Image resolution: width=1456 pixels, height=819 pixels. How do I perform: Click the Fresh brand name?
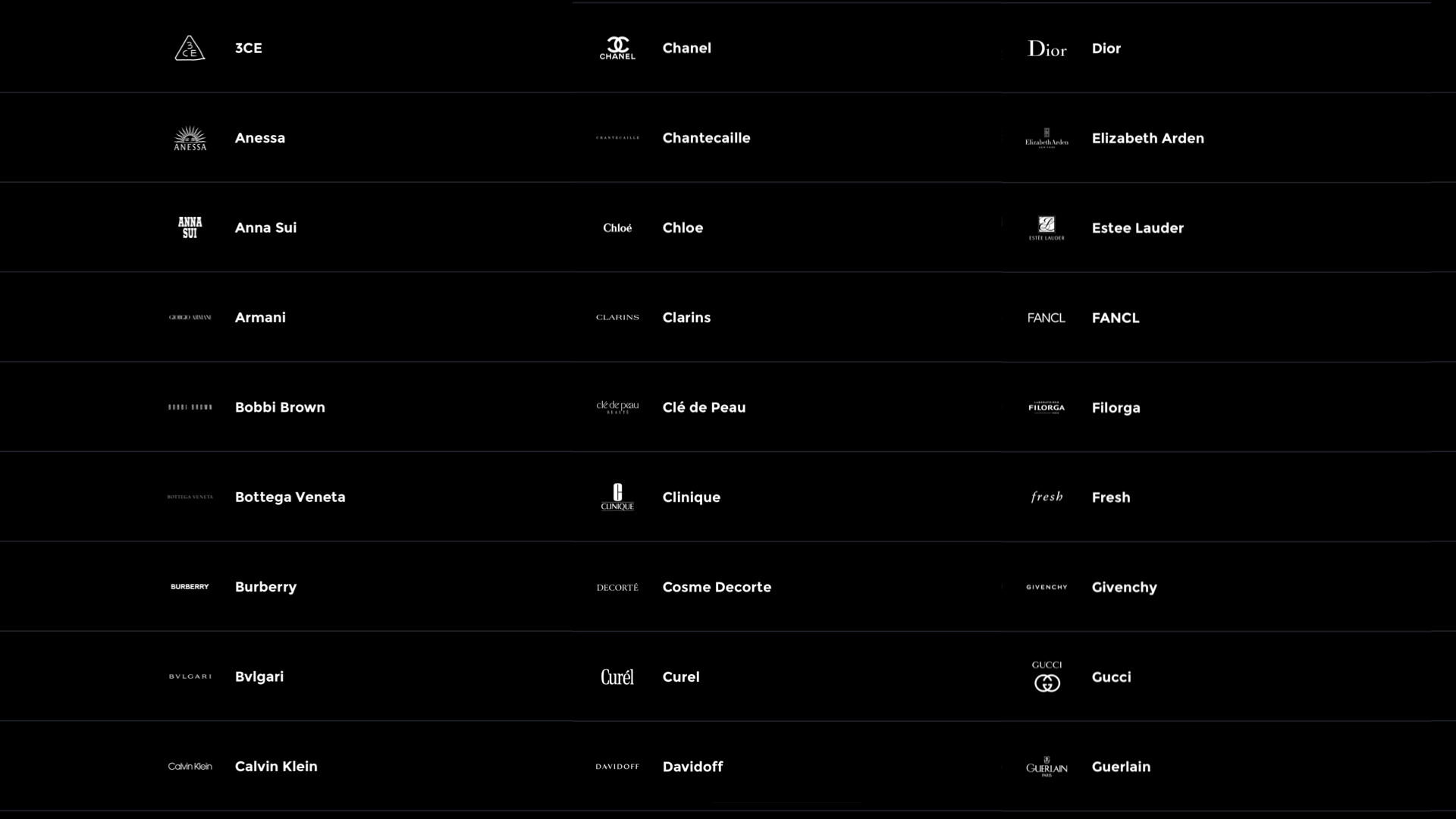[x=1111, y=497]
